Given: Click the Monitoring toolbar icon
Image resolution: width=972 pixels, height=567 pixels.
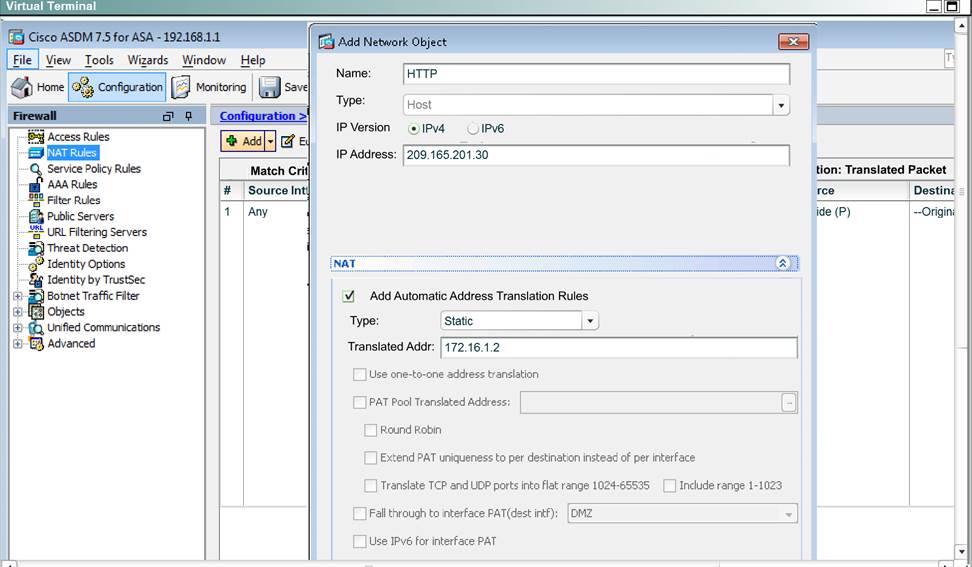Looking at the screenshot, I should click(x=181, y=87).
